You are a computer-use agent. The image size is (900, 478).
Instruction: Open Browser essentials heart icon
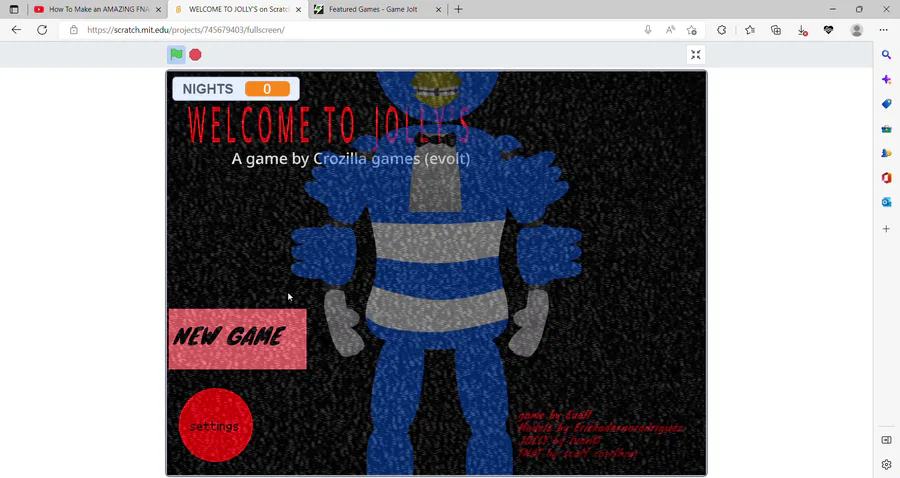[828, 30]
